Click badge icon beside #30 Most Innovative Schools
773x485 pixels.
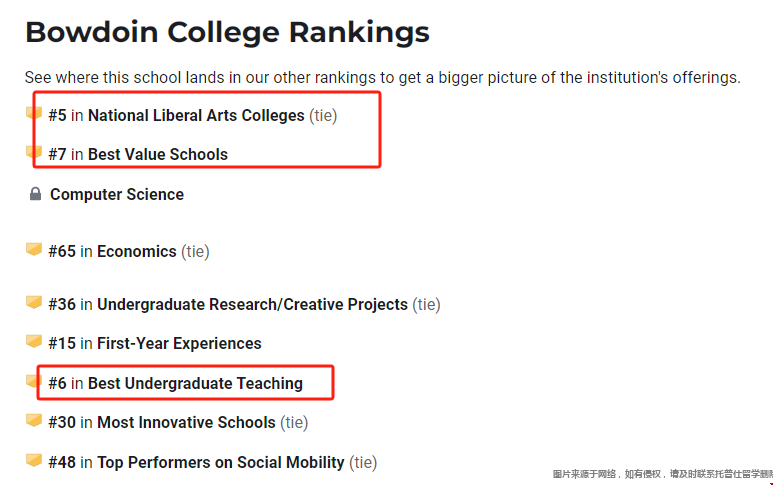click(34, 420)
